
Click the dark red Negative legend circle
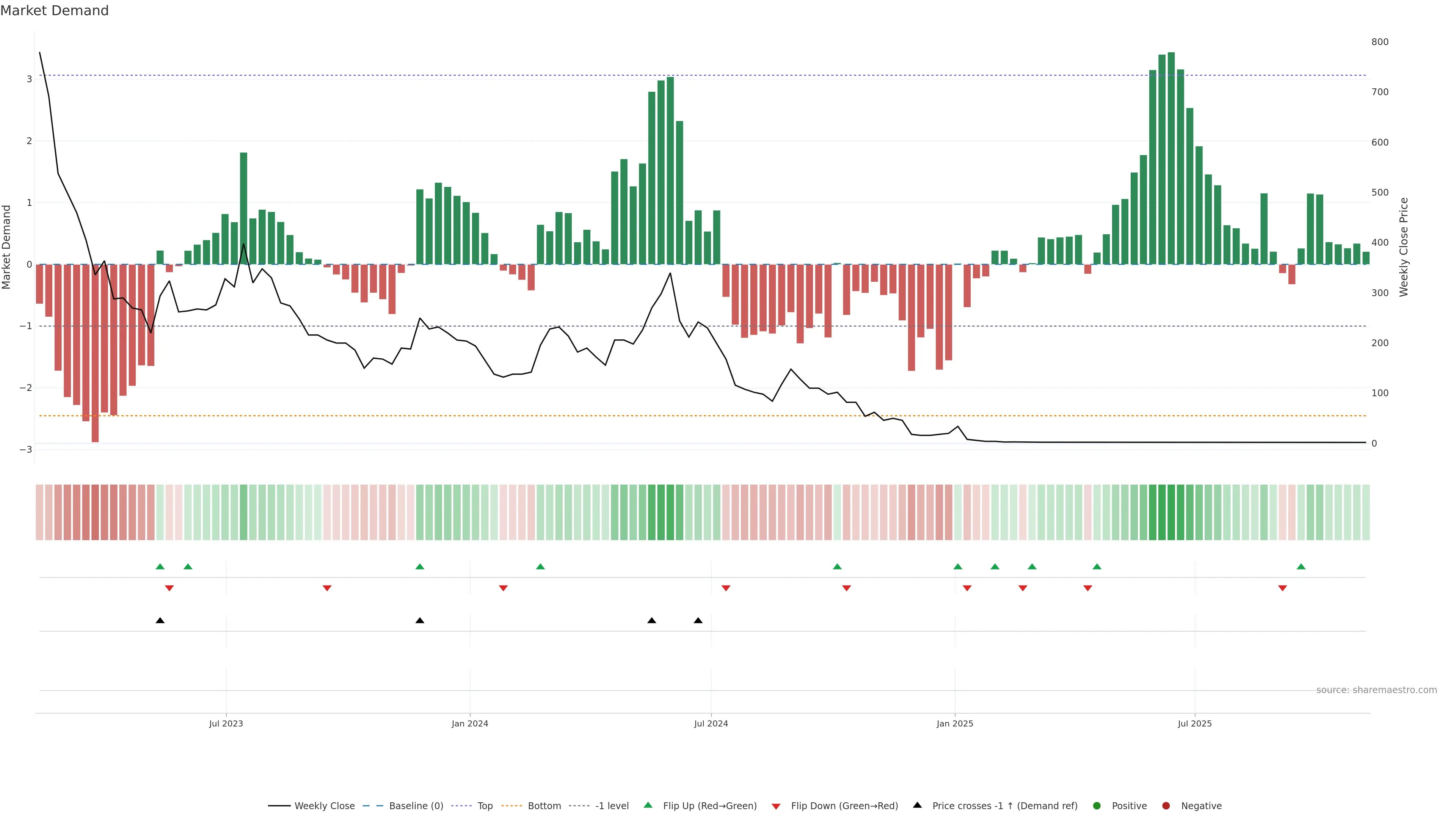[1166, 805]
